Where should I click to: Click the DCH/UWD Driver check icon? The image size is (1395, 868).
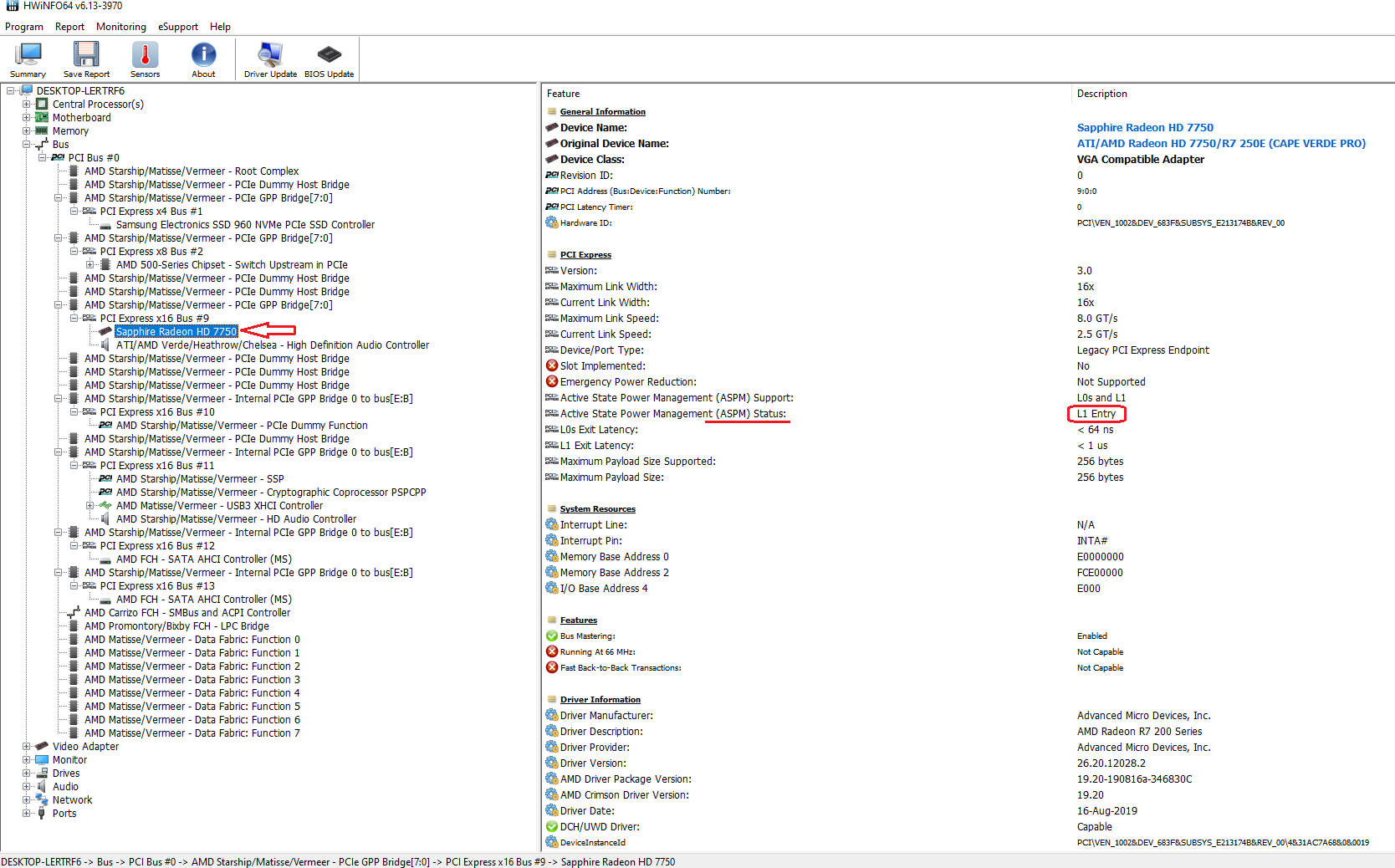[552, 827]
